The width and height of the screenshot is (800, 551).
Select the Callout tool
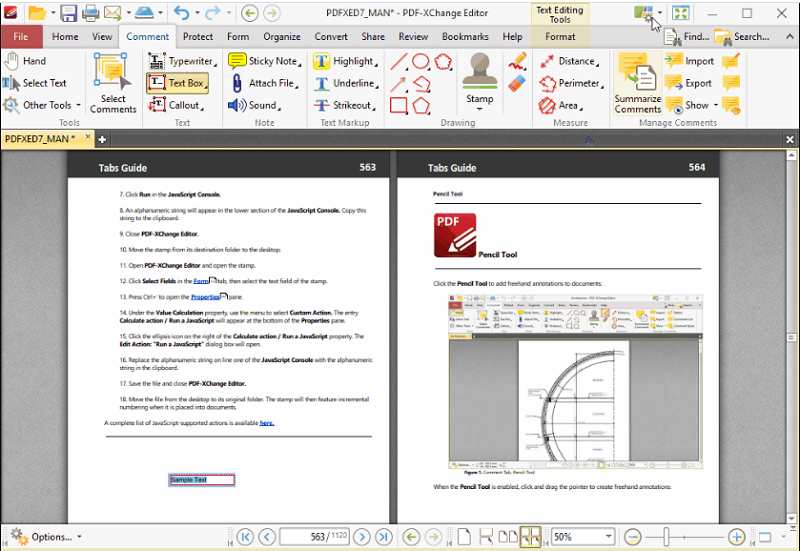coord(176,105)
